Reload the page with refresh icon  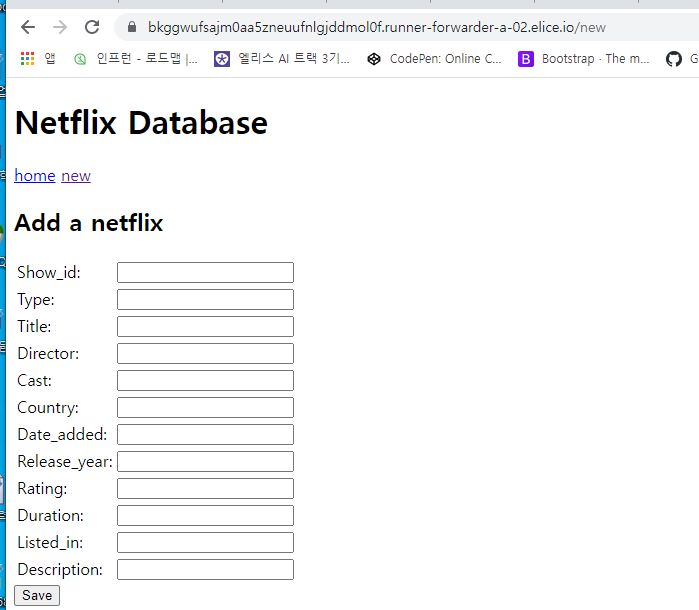(x=92, y=27)
